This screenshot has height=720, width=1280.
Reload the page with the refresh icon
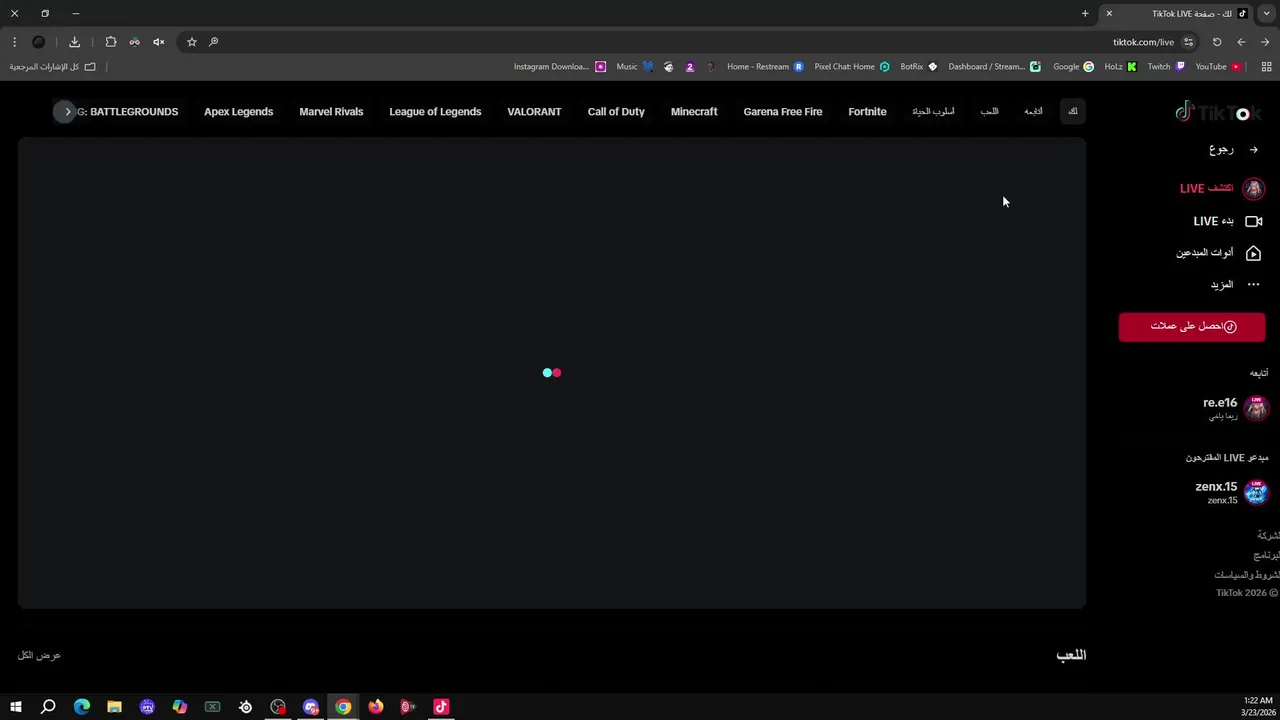click(x=1217, y=42)
